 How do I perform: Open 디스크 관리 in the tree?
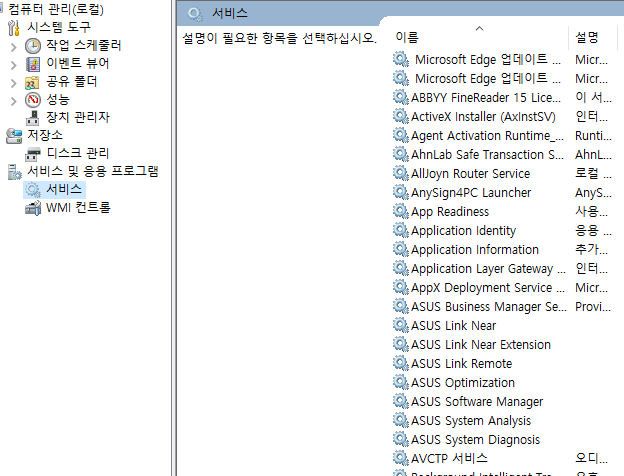(78, 153)
